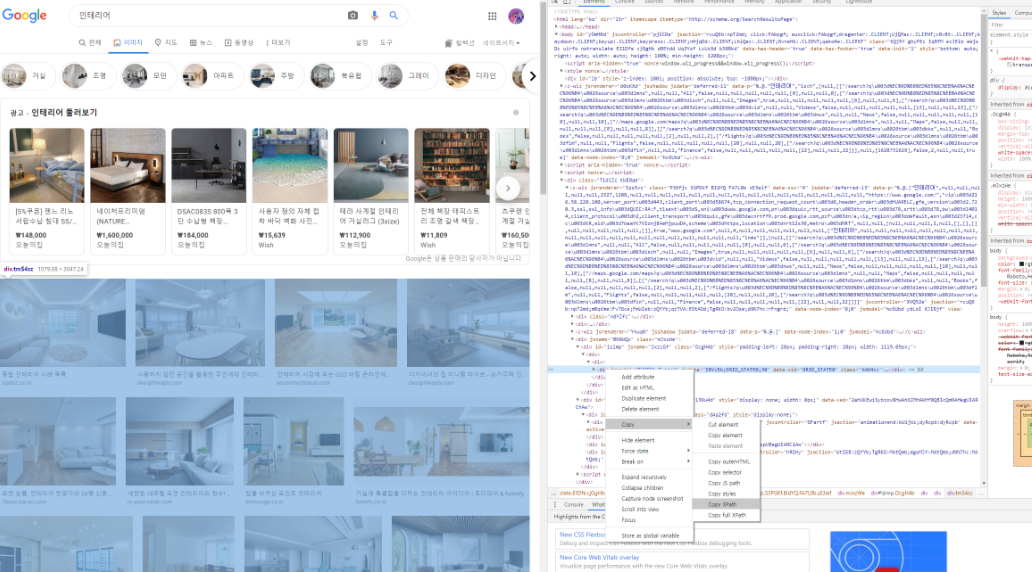Image resolution: width=1032 pixels, height=572 pixels.
Task: Click the blue magnifier search button
Action: [394, 15]
